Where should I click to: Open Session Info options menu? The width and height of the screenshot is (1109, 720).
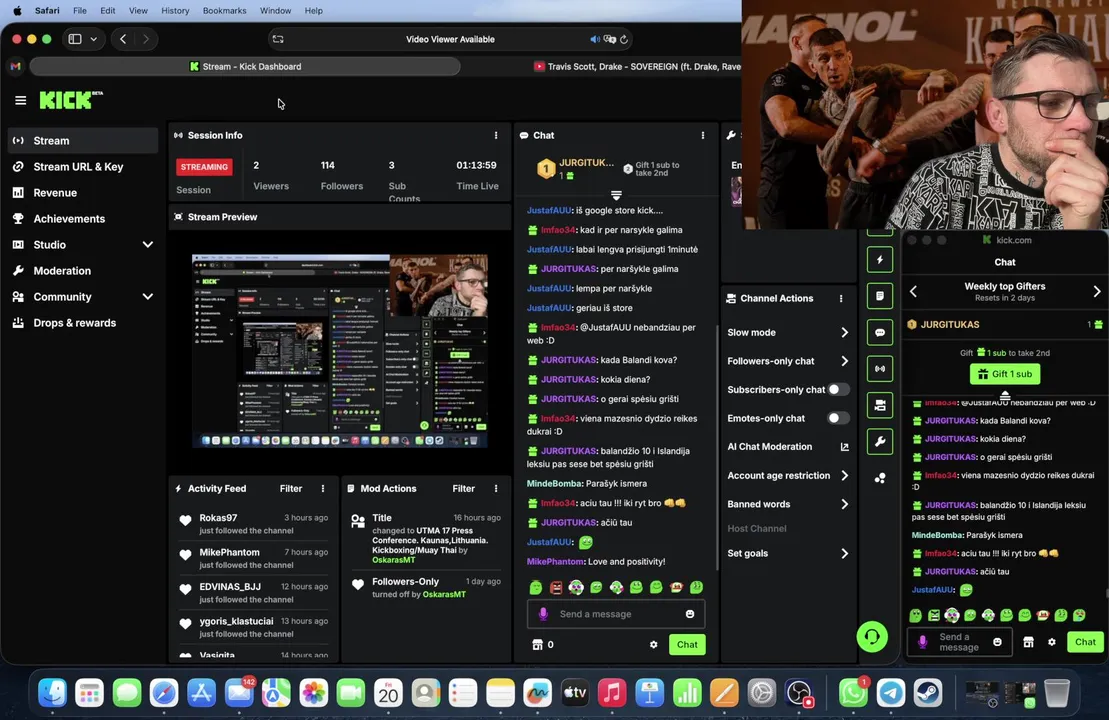(496, 135)
